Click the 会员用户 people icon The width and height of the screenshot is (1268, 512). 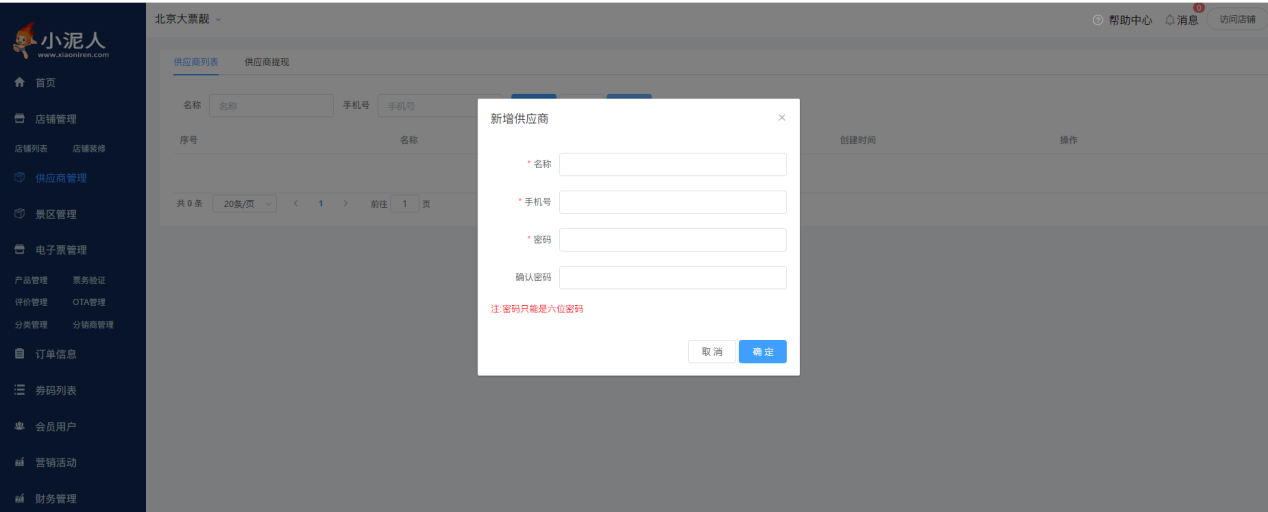coord(19,427)
